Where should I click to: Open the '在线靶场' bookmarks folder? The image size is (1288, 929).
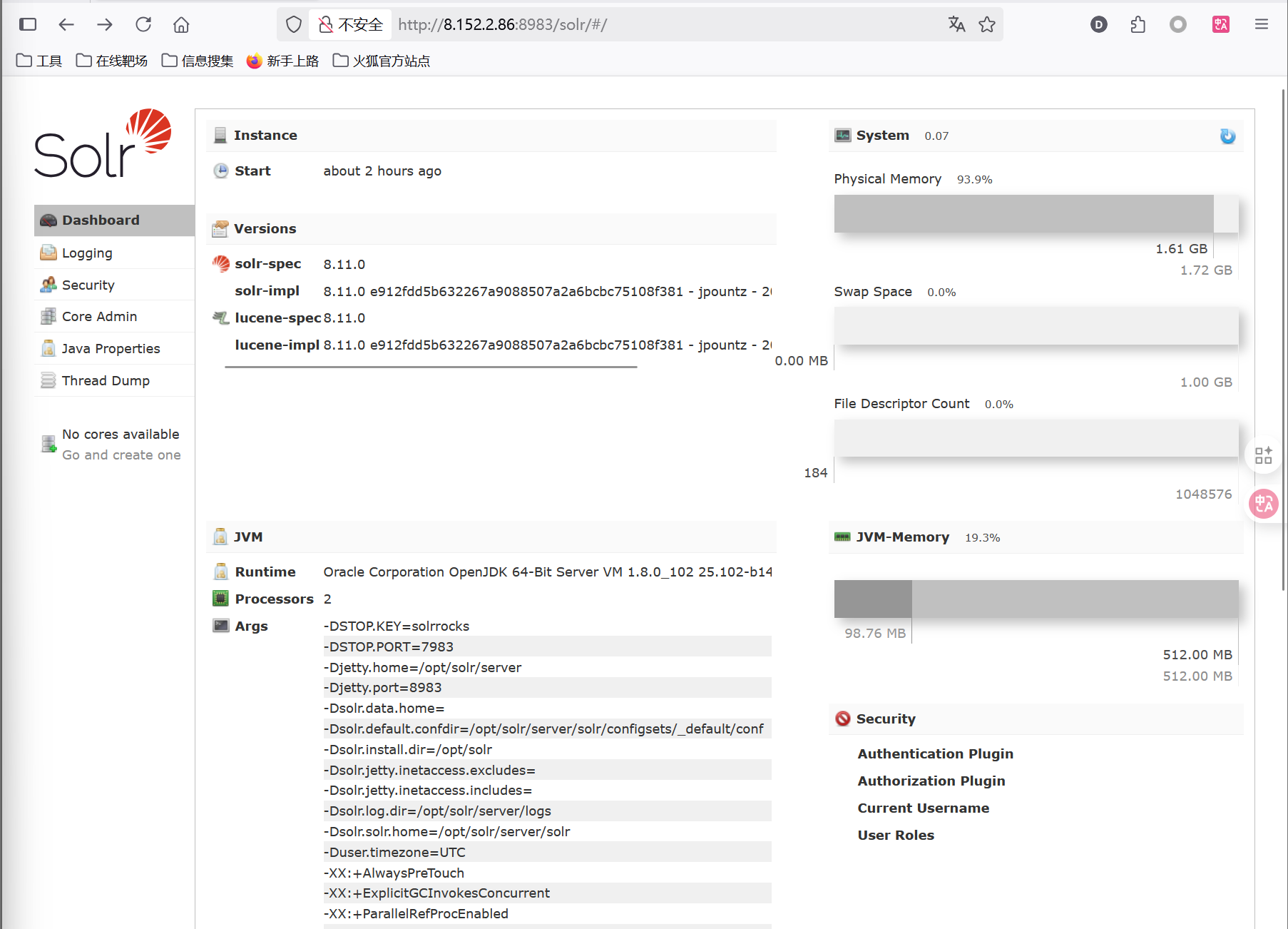click(112, 61)
